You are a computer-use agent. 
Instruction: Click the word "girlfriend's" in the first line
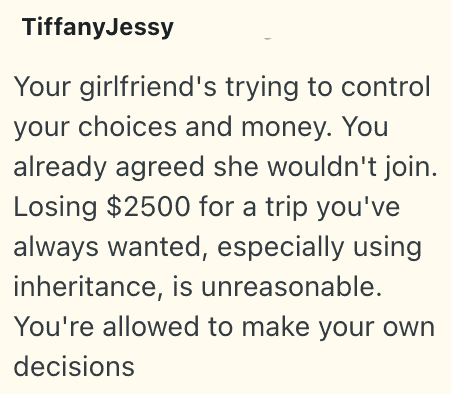[148, 88]
